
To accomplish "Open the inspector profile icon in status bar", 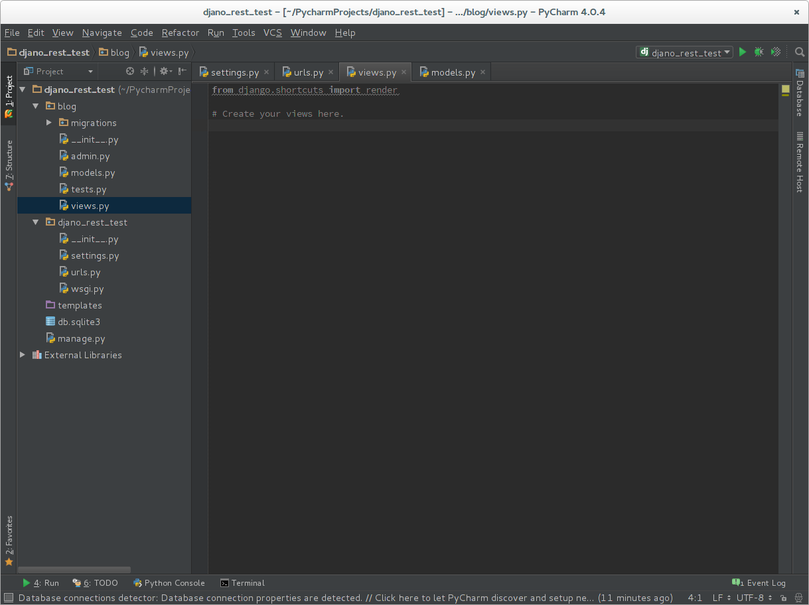I will 798,598.
